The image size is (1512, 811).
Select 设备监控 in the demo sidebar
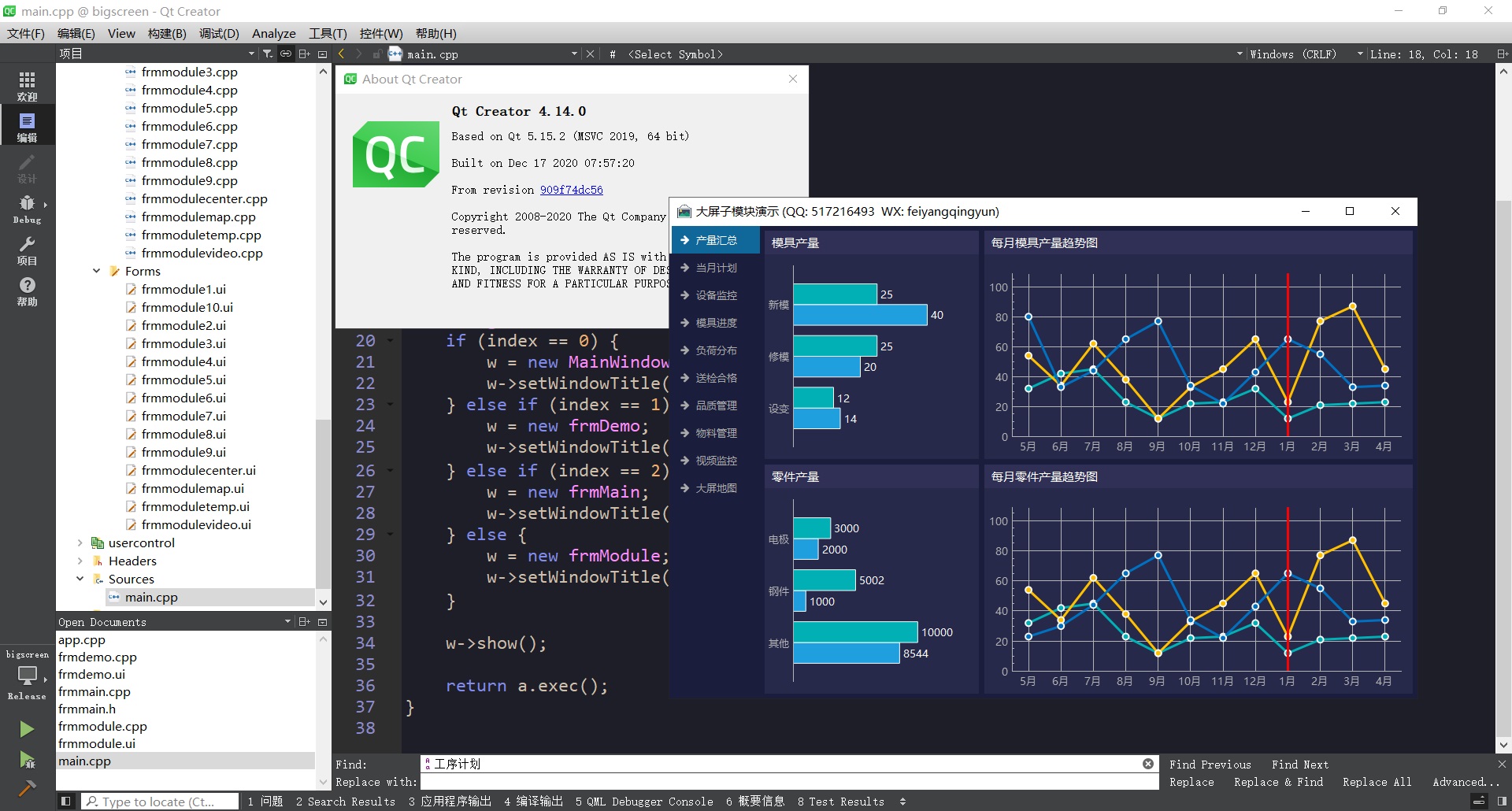click(716, 295)
